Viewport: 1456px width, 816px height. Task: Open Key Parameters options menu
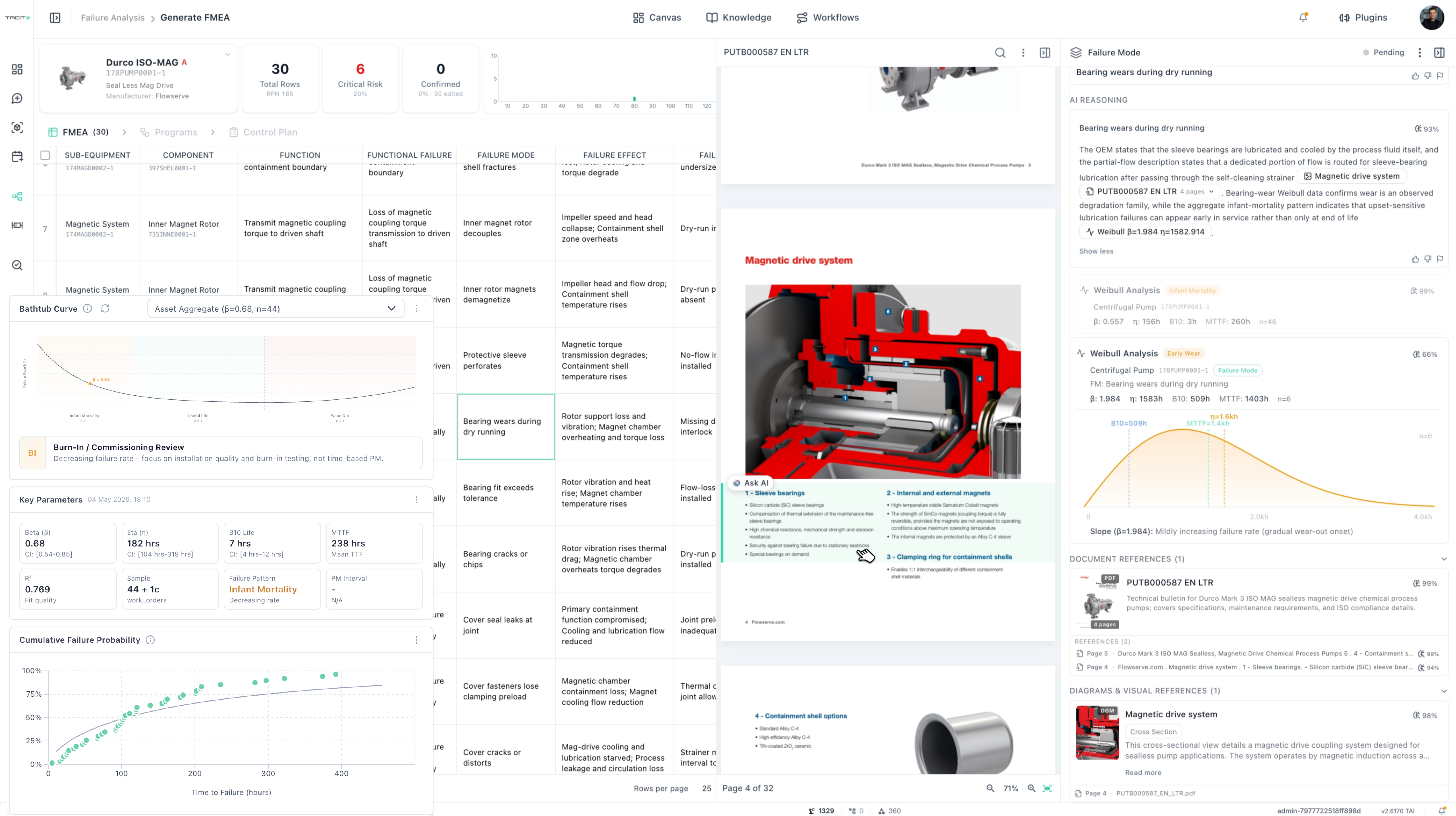click(416, 500)
